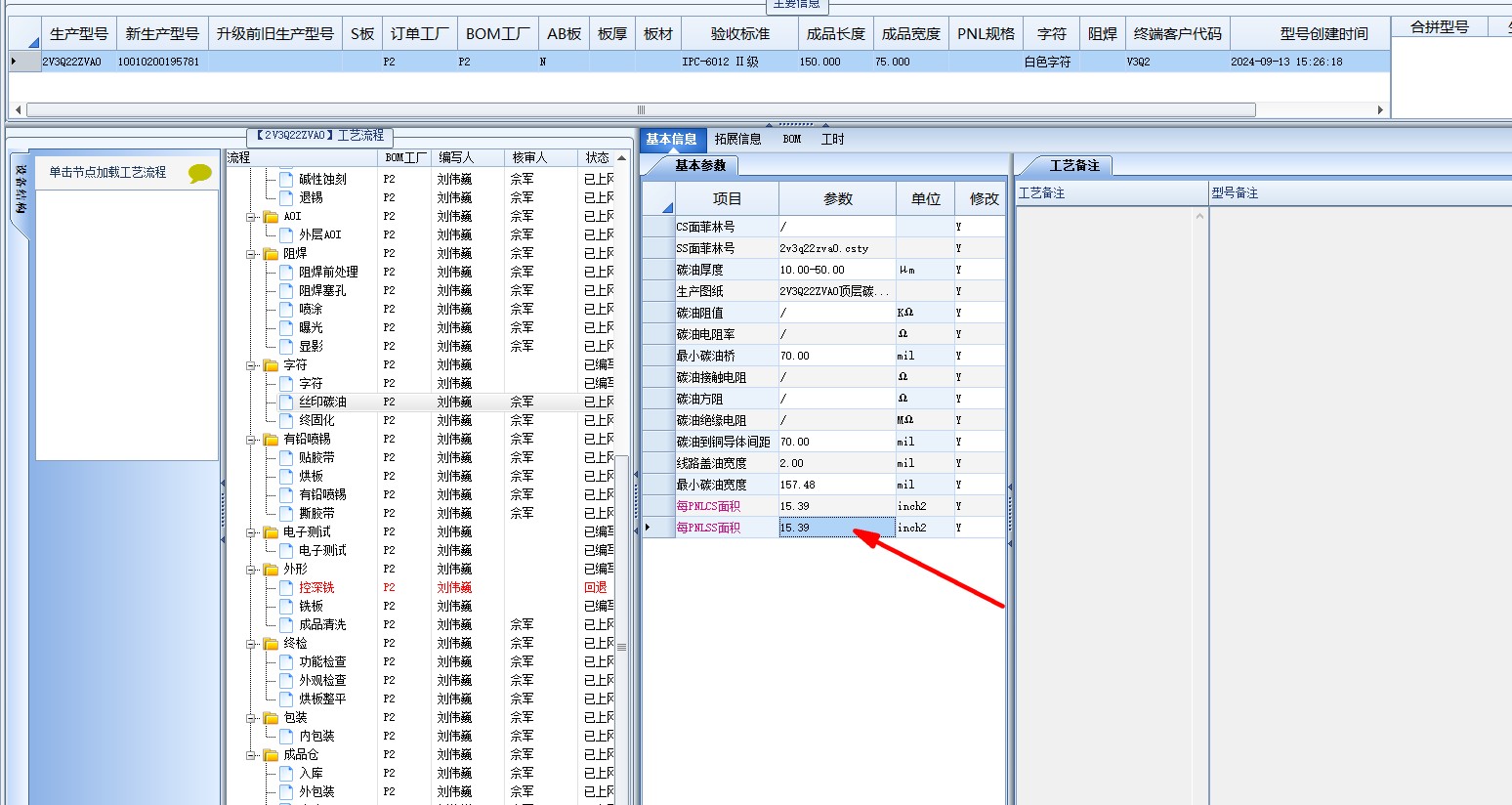Switch to the 拓展信息 tab
1512x805 pixels.
click(737, 140)
